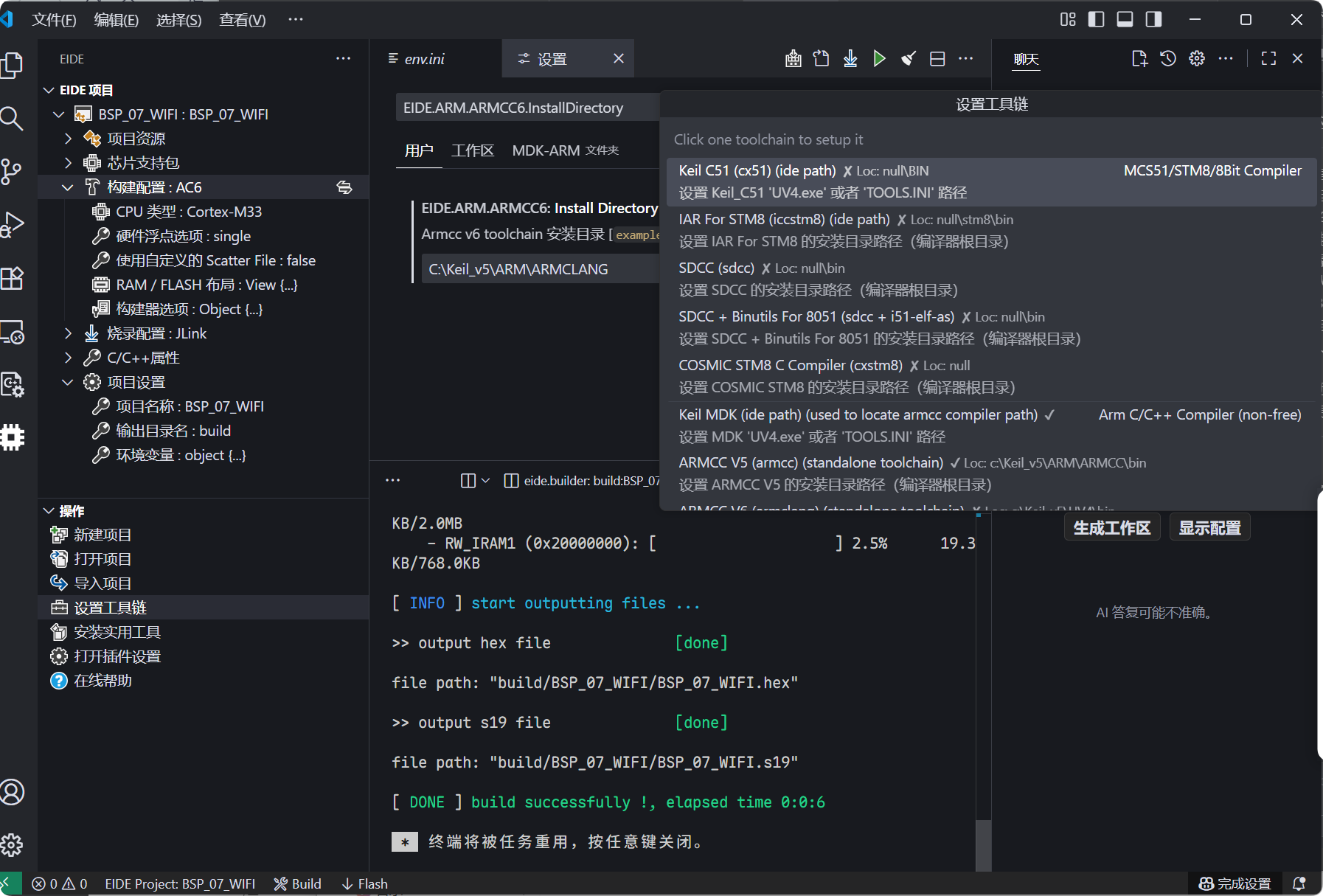1323x896 pixels.
Task: Open Source Control from the activity bar
Action: pos(13,171)
